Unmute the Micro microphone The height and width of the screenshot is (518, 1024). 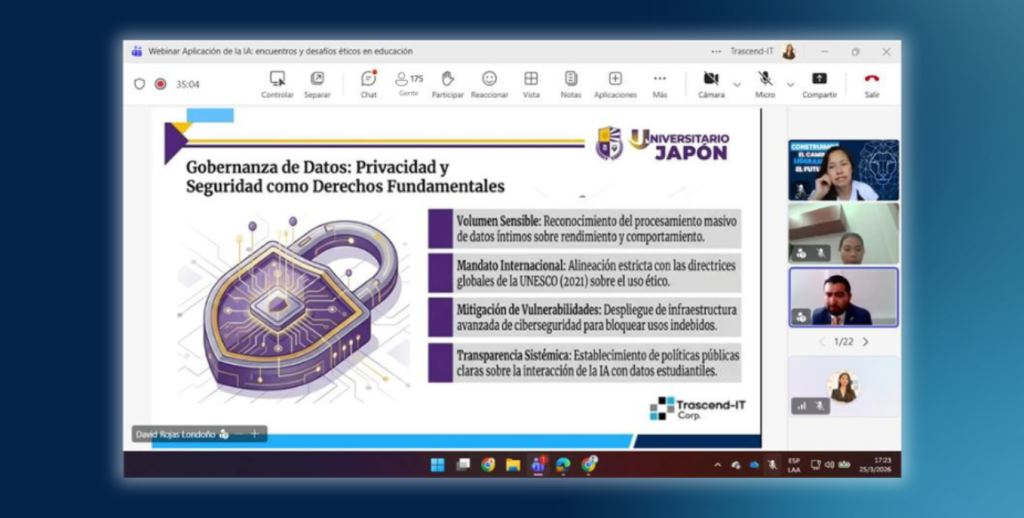765,82
